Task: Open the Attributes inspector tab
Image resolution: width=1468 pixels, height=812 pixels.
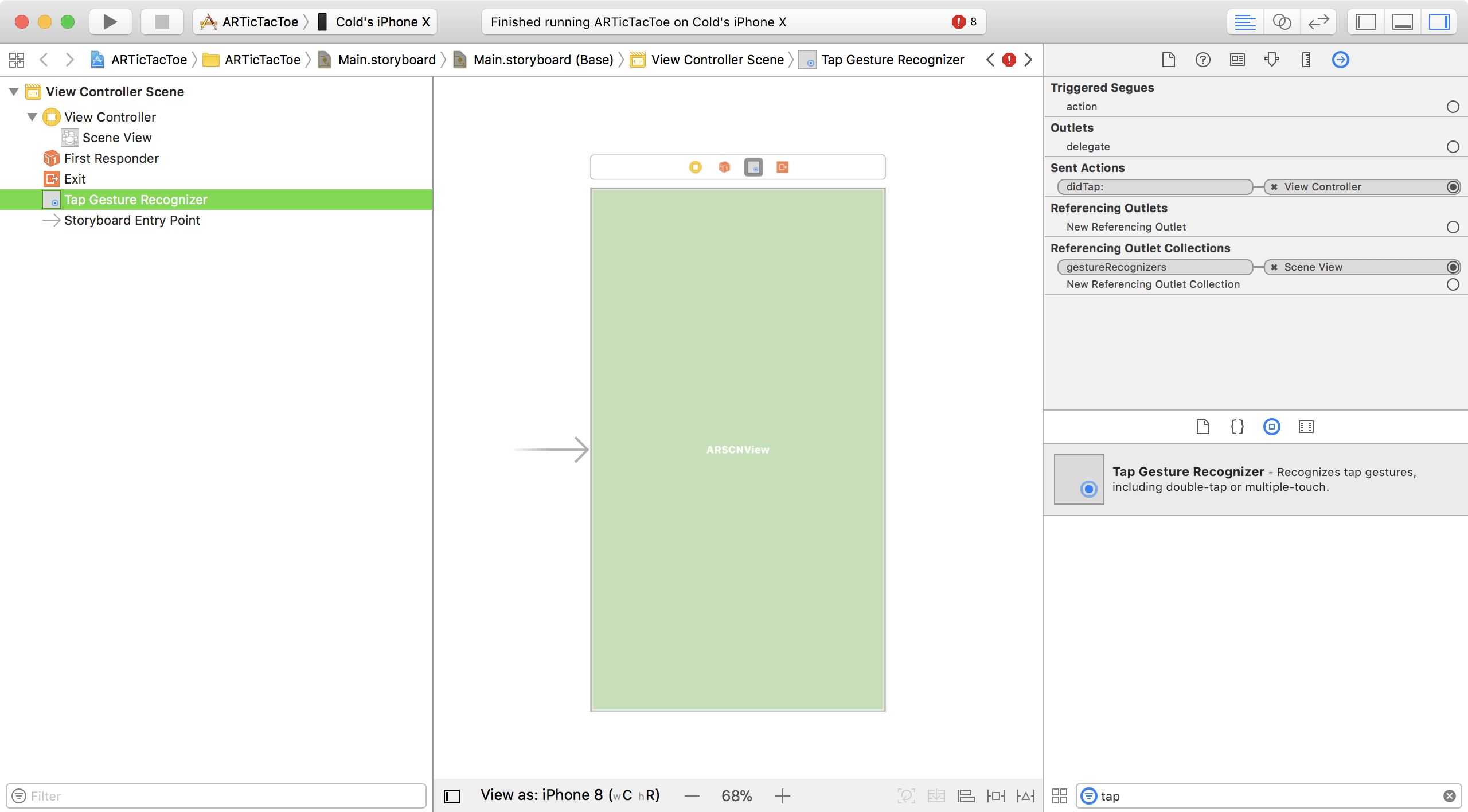Action: click(x=1271, y=60)
